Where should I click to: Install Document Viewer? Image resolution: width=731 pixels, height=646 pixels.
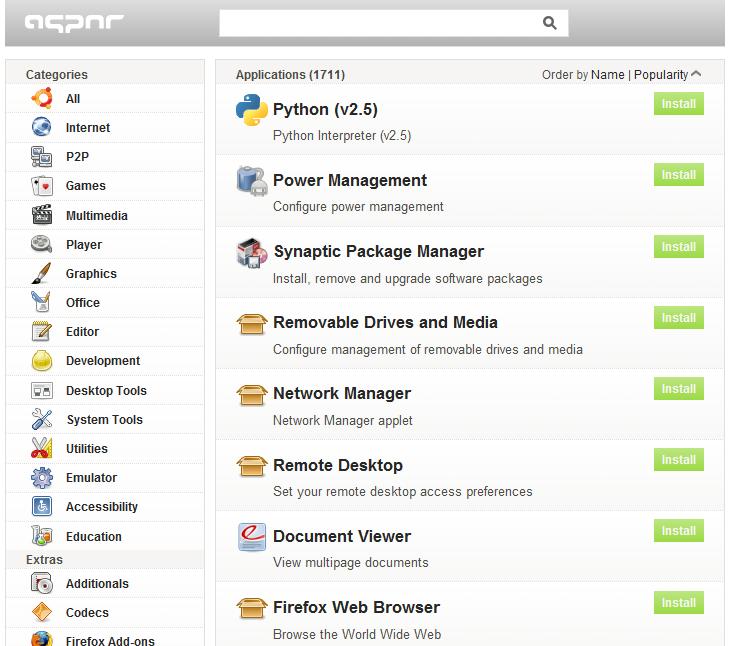(678, 531)
